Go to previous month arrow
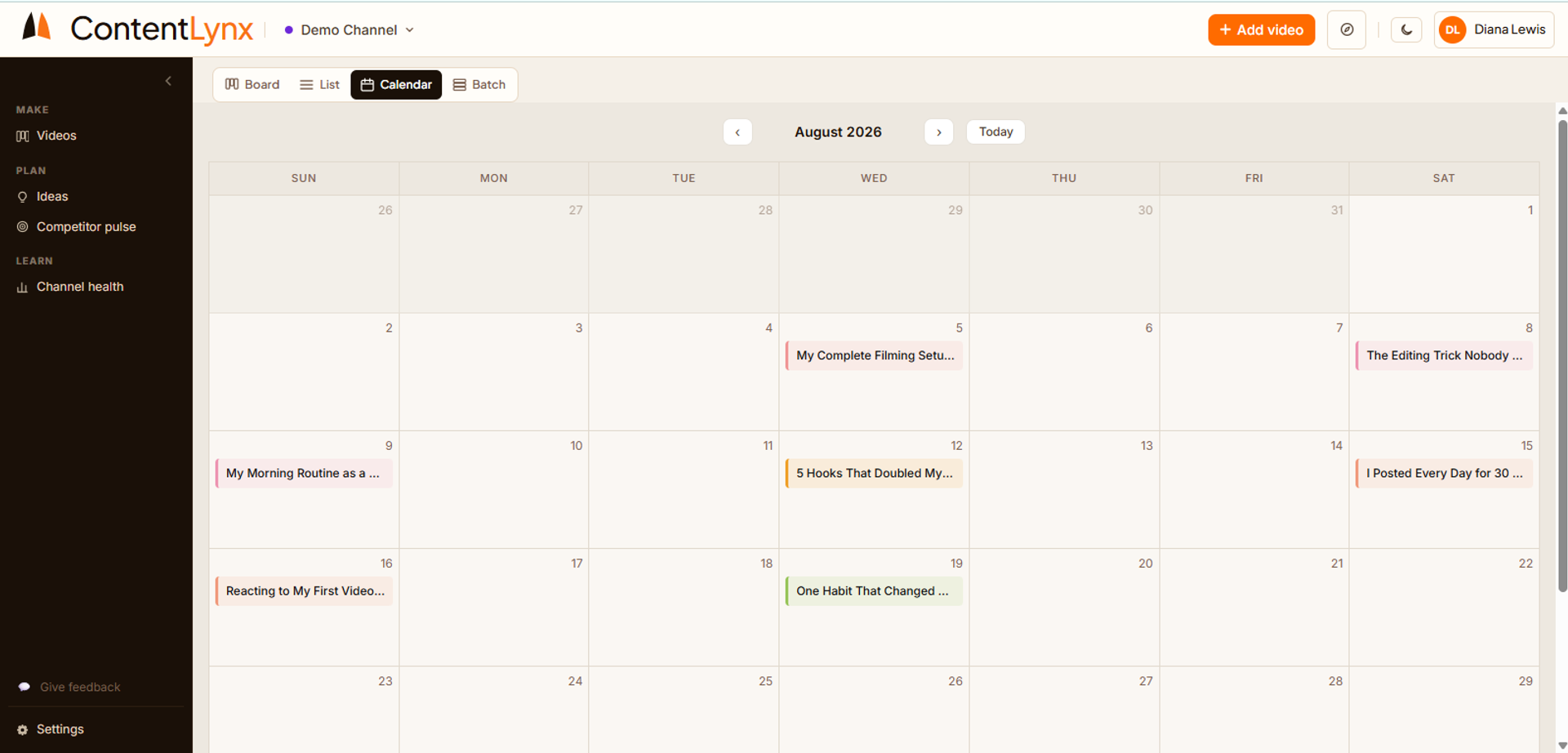 [x=737, y=132]
